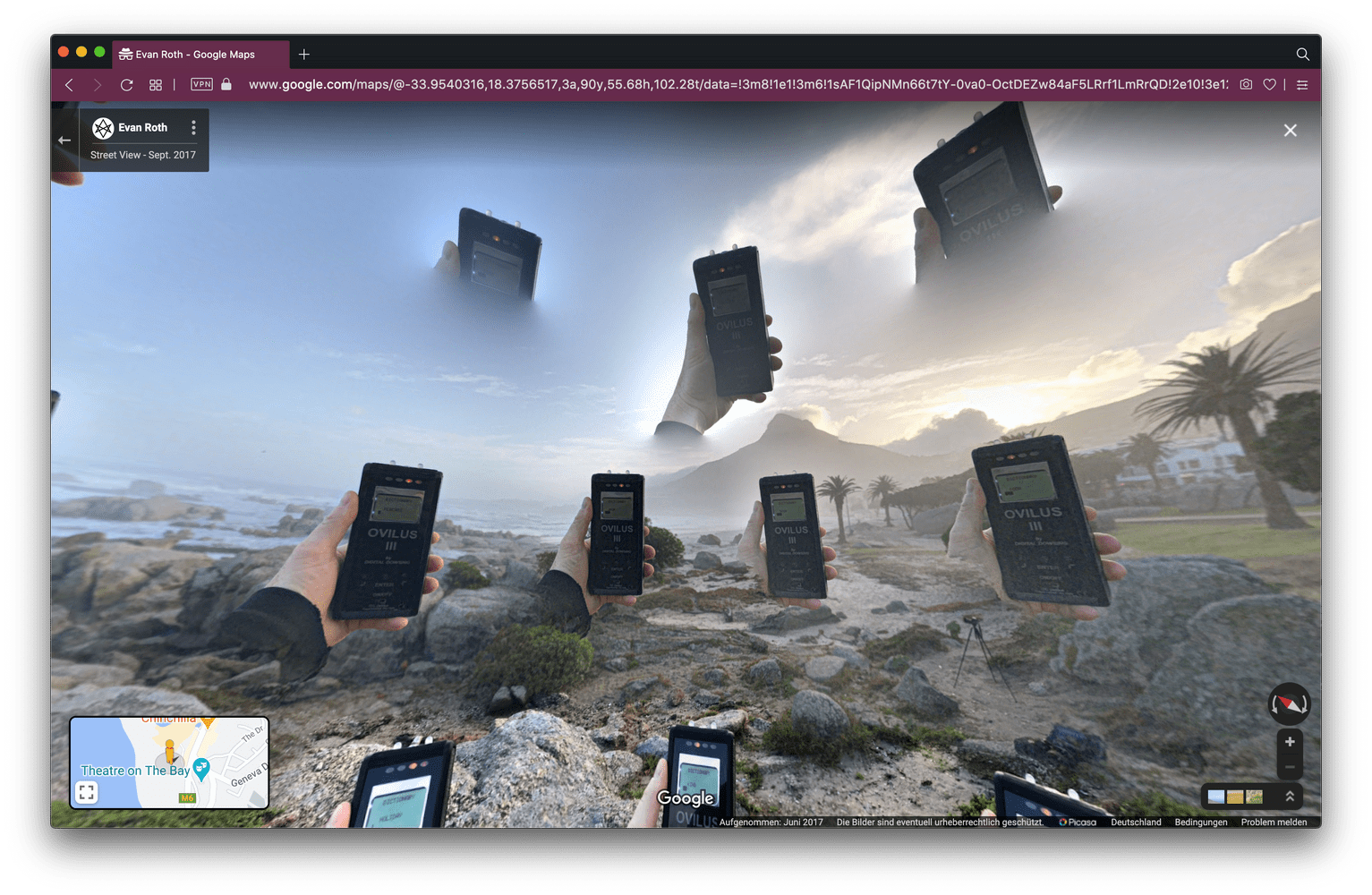
Task: Take a snapshot with the camera icon
Action: (x=1246, y=84)
